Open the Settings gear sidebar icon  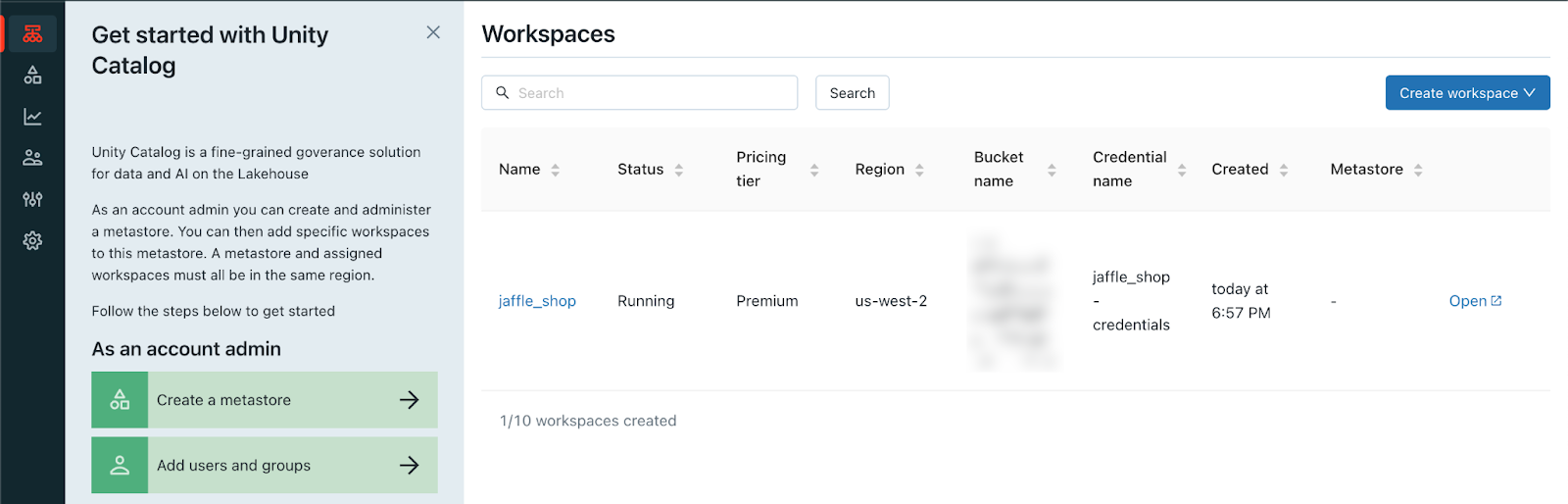click(32, 240)
